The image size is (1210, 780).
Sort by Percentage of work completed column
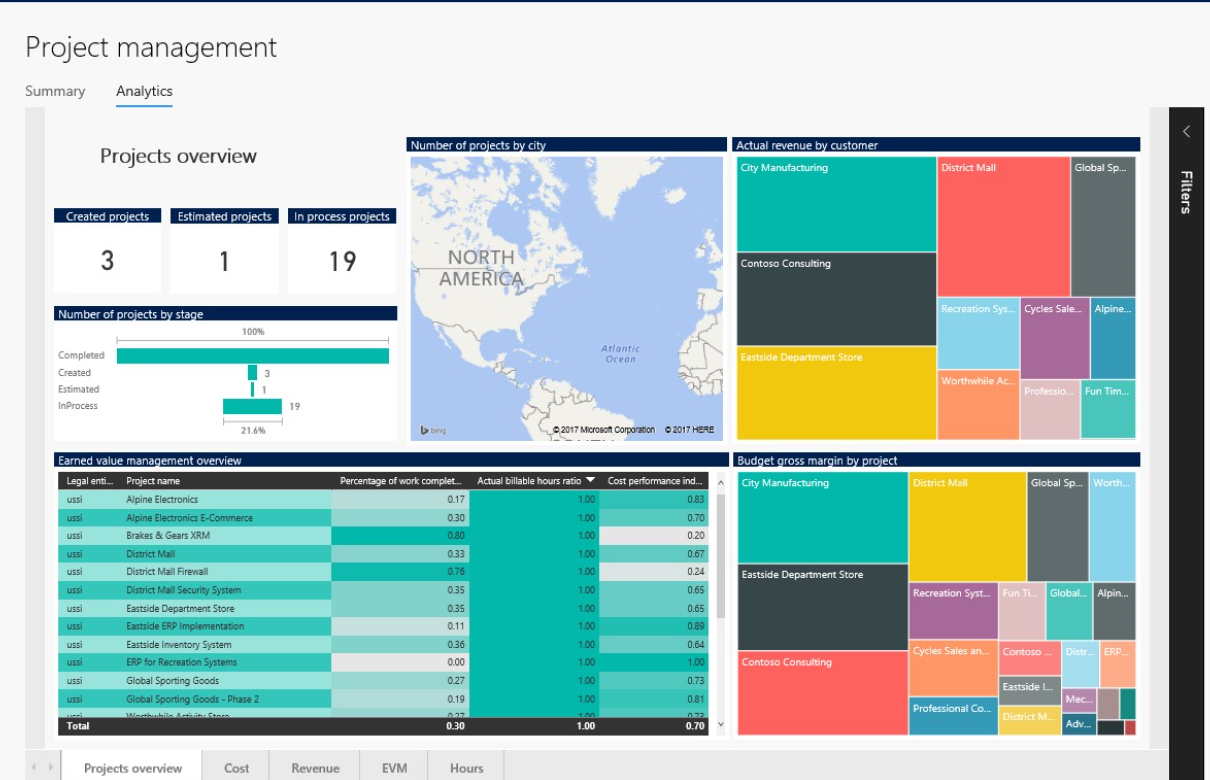coord(400,481)
